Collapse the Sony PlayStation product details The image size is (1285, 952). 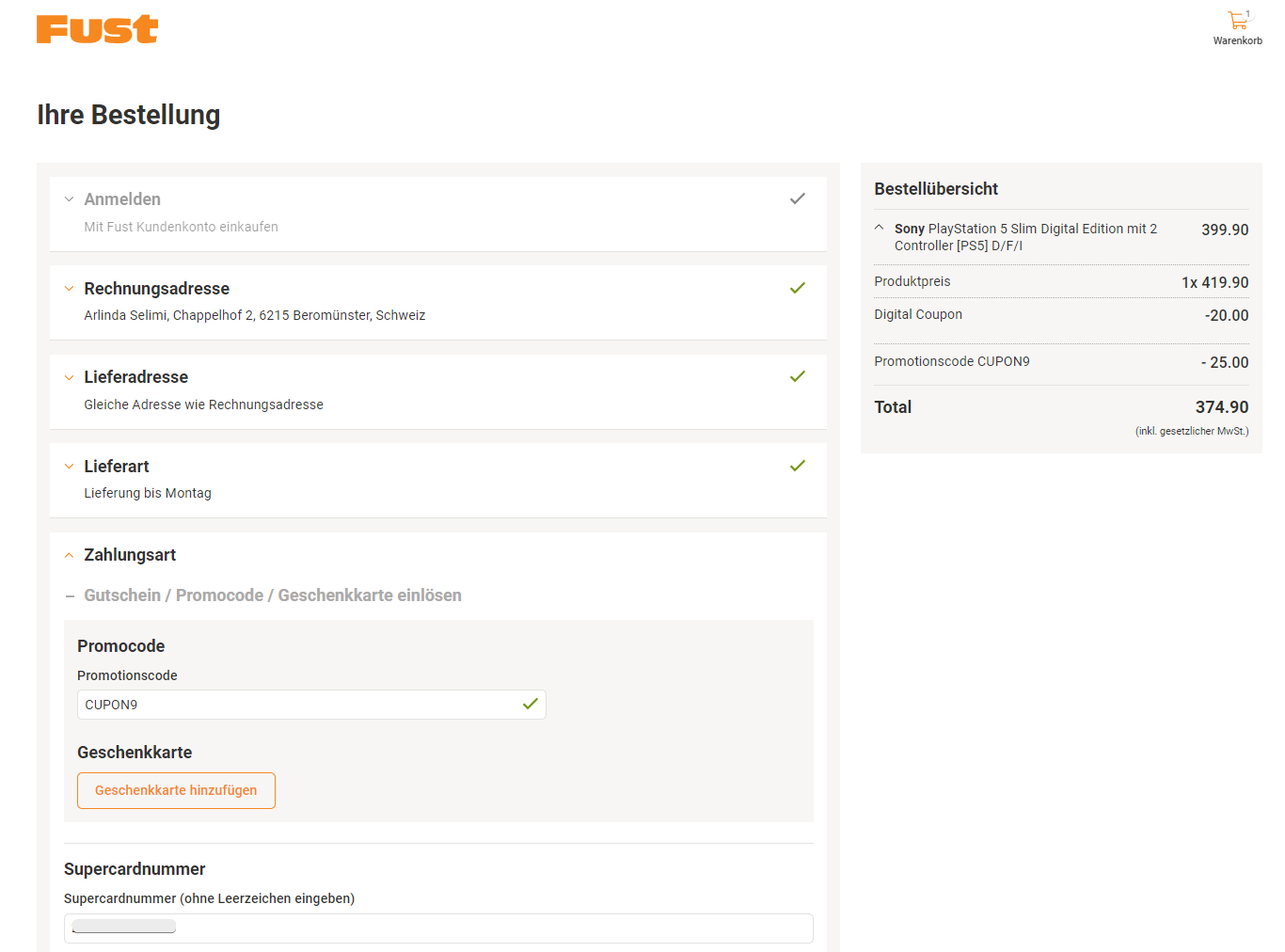click(x=879, y=228)
